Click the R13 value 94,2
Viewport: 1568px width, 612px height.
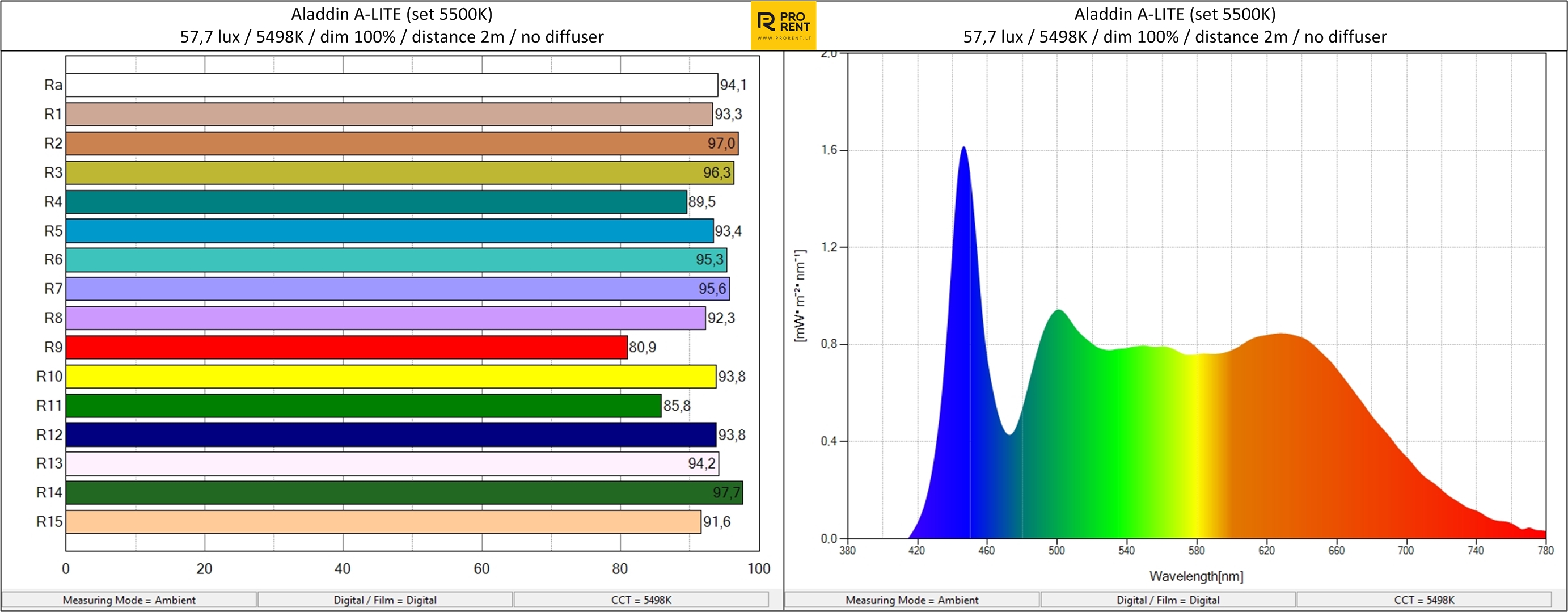tap(702, 464)
